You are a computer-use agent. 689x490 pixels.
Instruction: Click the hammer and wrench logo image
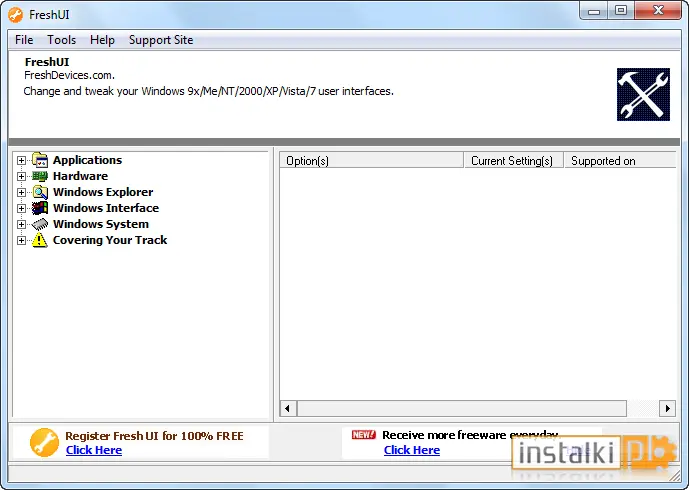pyautogui.click(x=643, y=94)
